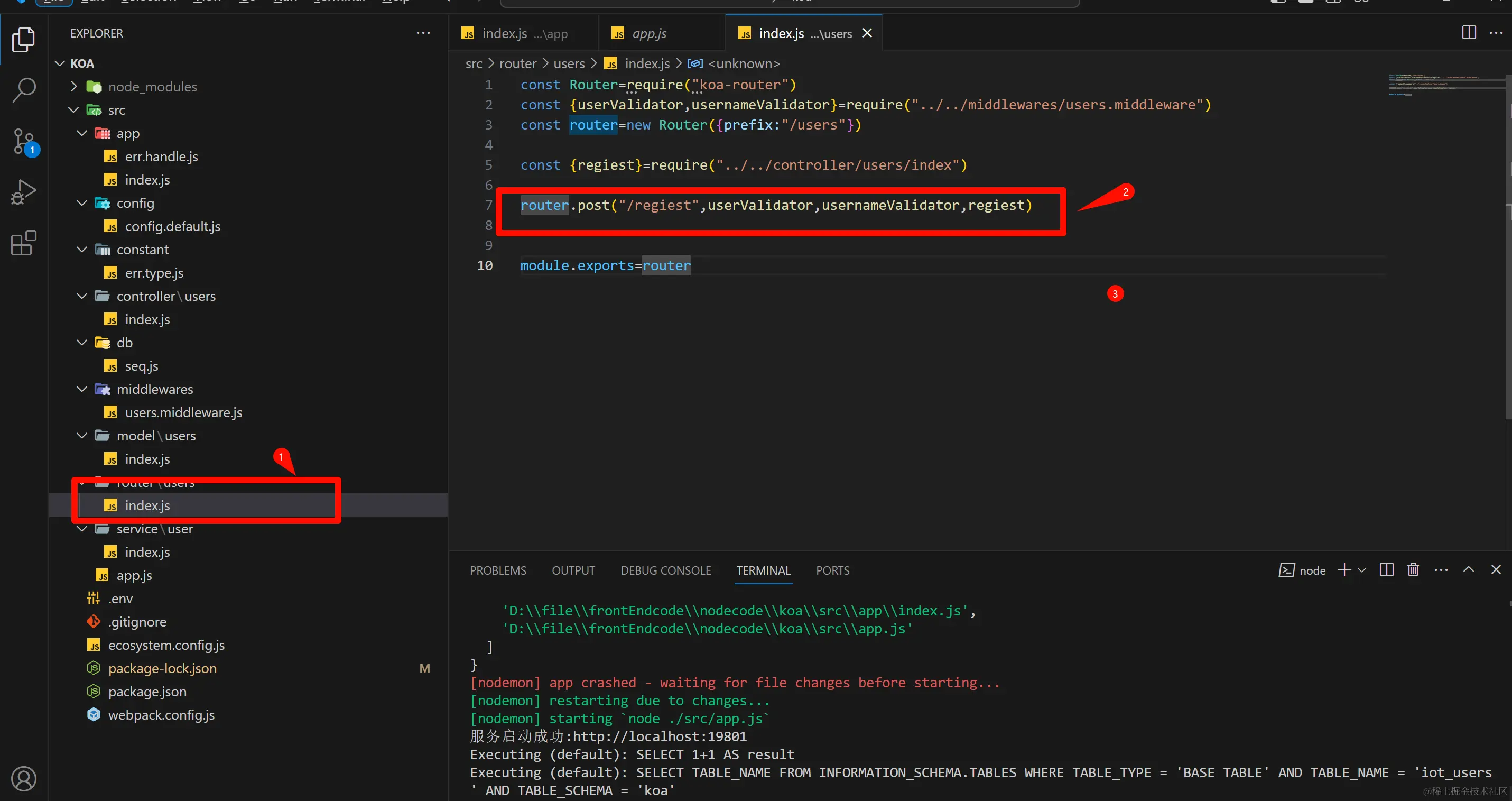Switch to the OUTPUT tab
Image resolution: width=1512 pixels, height=801 pixels.
[573, 570]
